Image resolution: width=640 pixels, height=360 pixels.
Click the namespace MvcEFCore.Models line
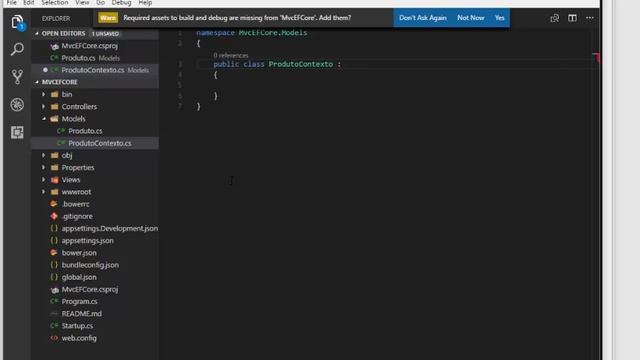tap(251, 33)
